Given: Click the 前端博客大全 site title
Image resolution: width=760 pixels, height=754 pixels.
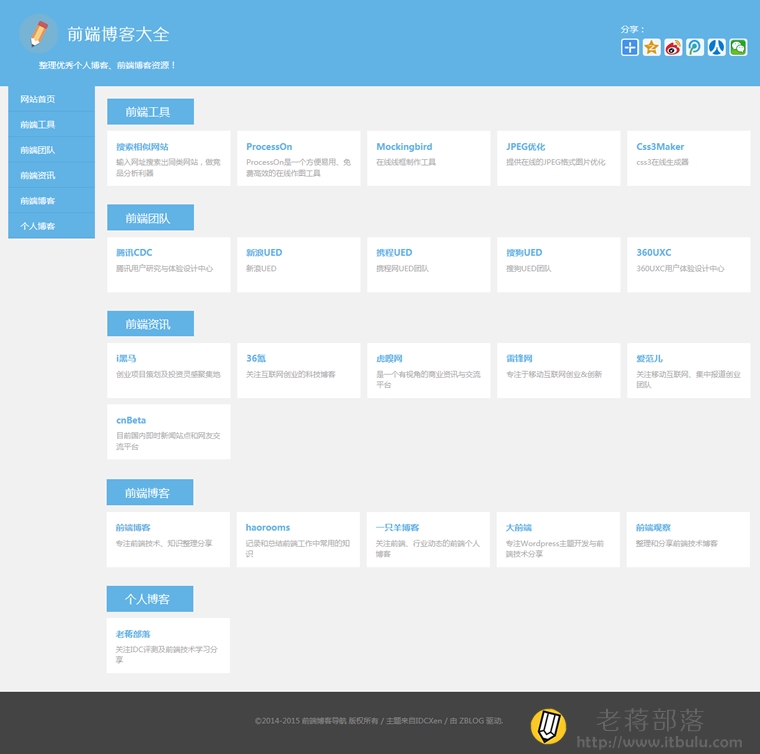Looking at the screenshot, I should [x=118, y=34].
